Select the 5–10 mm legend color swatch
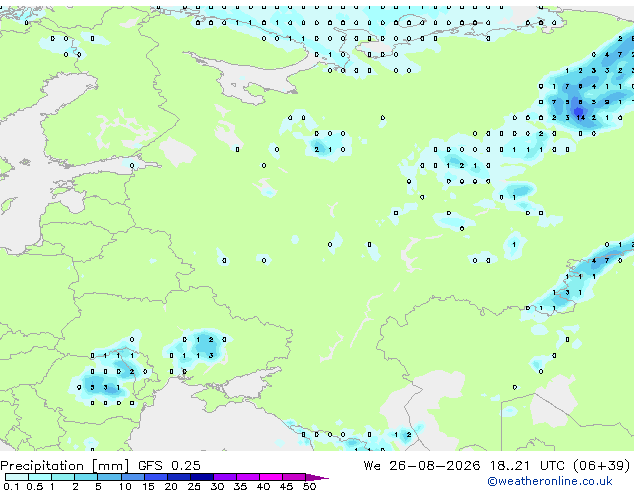This screenshot has height=490, width=634. point(109,477)
